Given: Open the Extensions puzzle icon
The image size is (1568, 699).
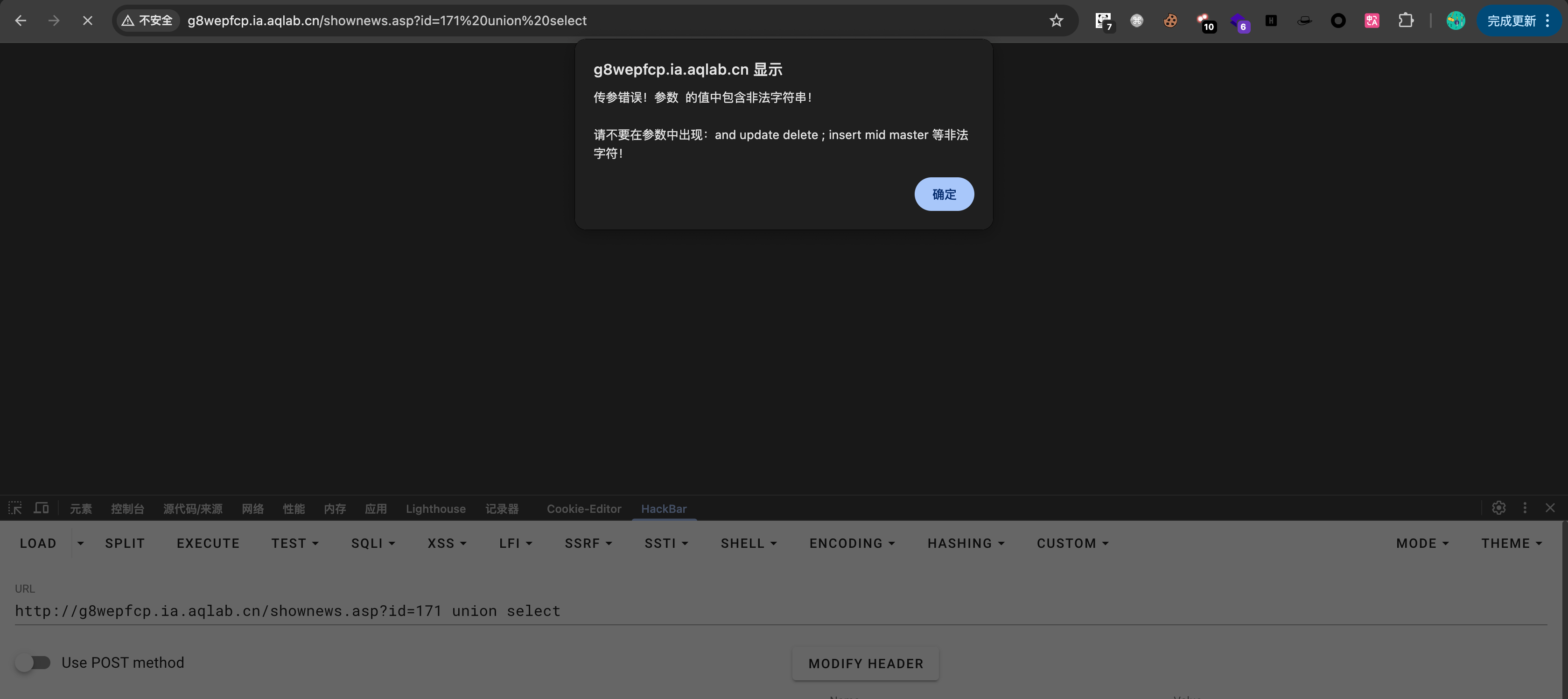Looking at the screenshot, I should click(x=1406, y=21).
